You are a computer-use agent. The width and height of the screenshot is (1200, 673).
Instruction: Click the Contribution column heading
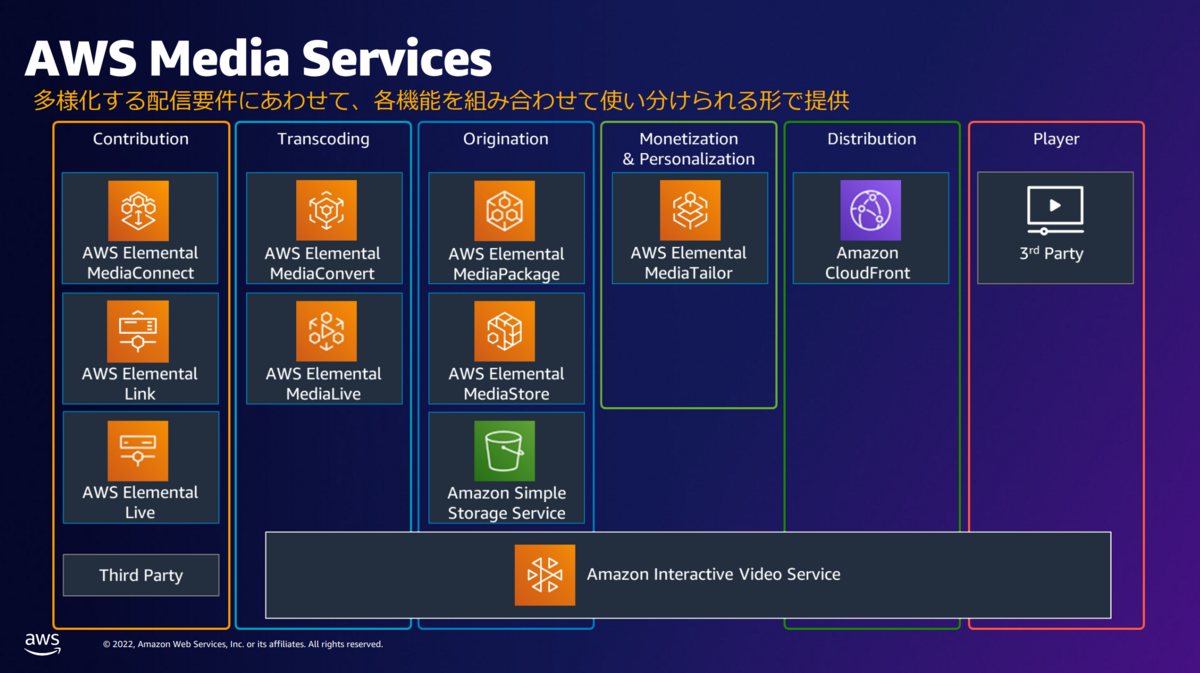click(141, 139)
